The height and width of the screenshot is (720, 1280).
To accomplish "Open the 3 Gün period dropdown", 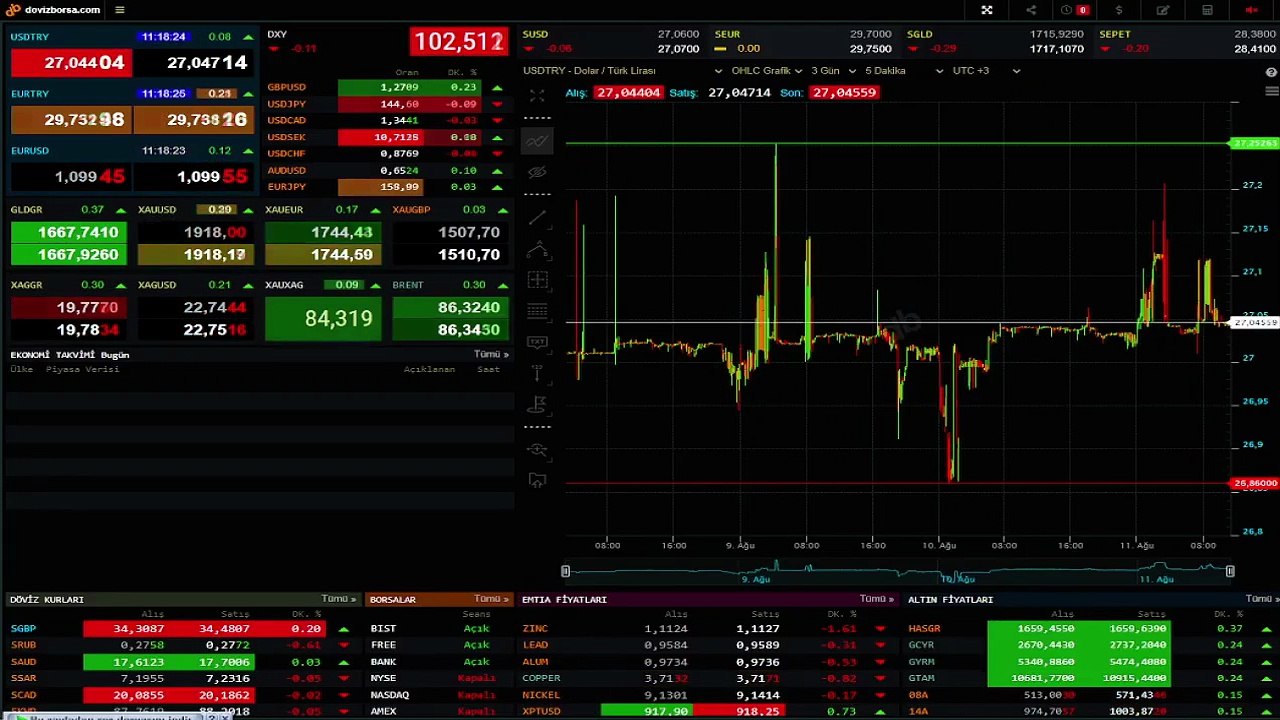I will (833, 71).
